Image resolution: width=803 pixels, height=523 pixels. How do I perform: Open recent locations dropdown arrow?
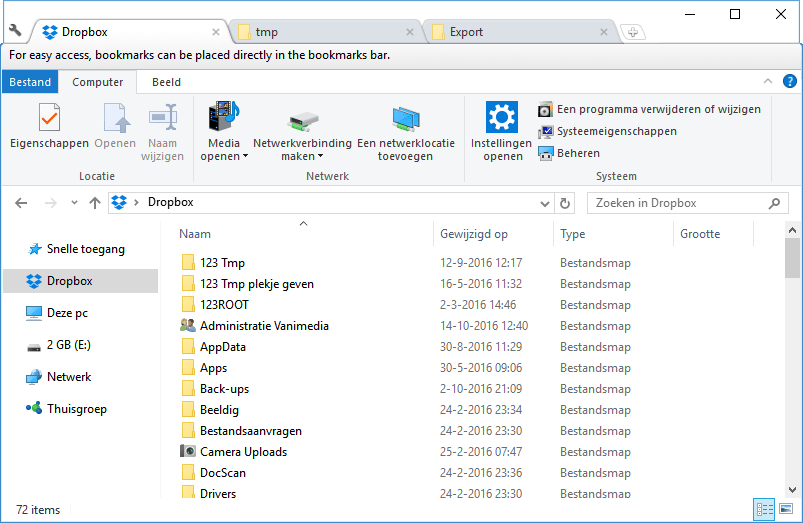(x=74, y=203)
